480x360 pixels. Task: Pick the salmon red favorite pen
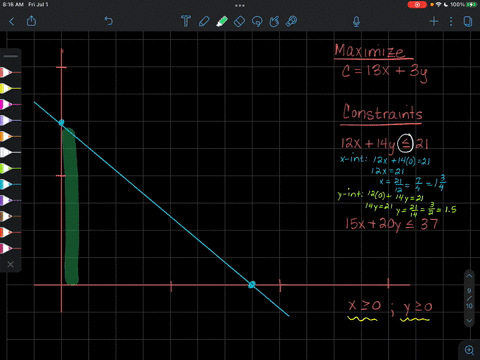(10, 72)
